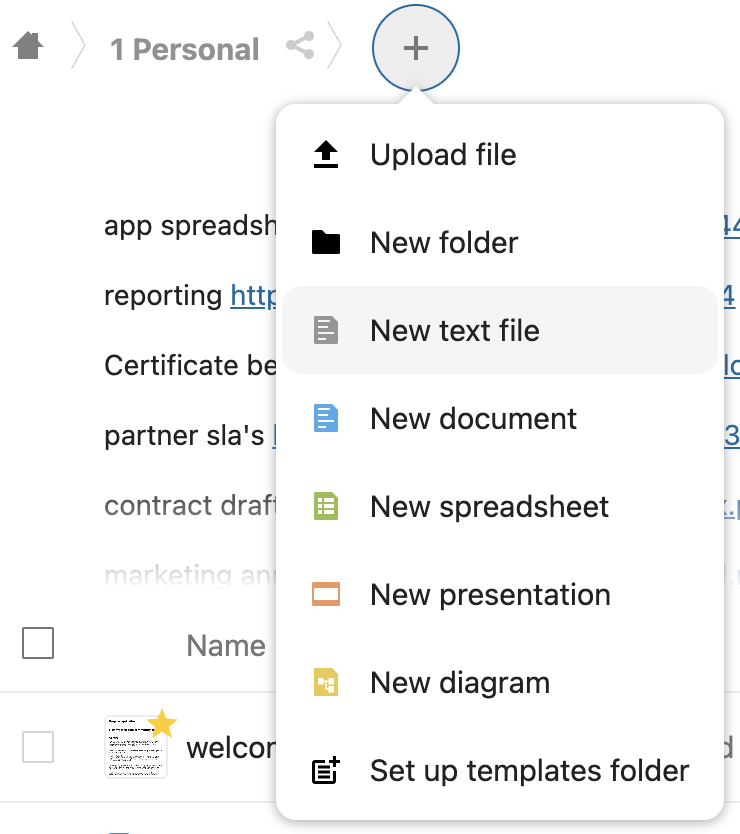The width and height of the screenshot is (740, 834).
Task: Tick the select-all files checkbox
Action: (38, 644)
